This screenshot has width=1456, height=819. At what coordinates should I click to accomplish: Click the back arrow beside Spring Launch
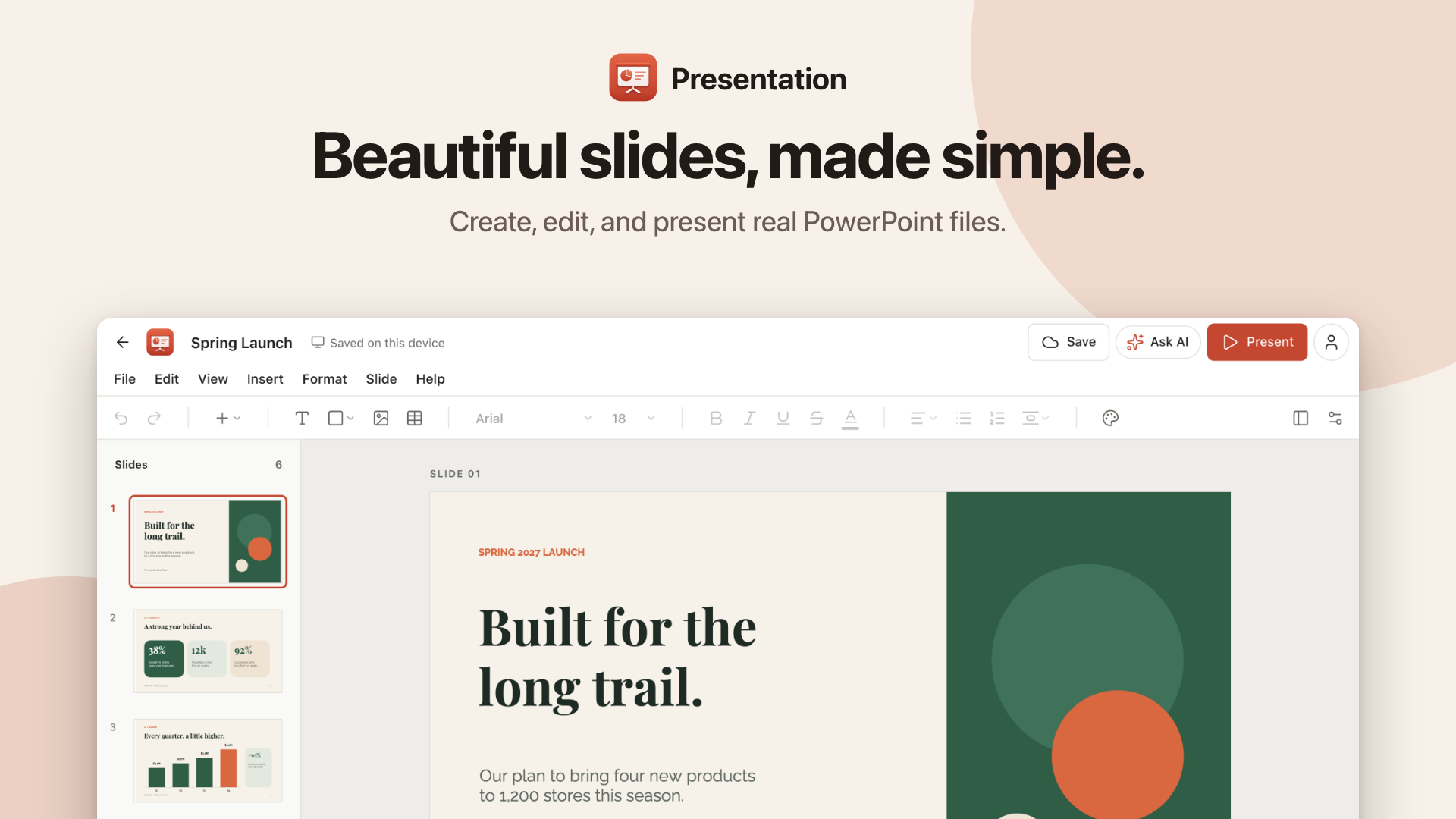tap(122, 342)
